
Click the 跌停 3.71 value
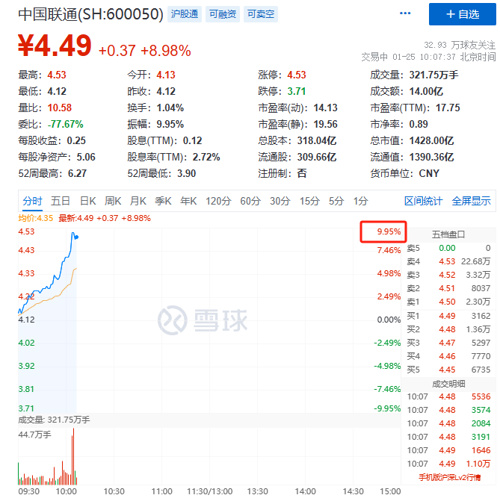tap(296, 91)
